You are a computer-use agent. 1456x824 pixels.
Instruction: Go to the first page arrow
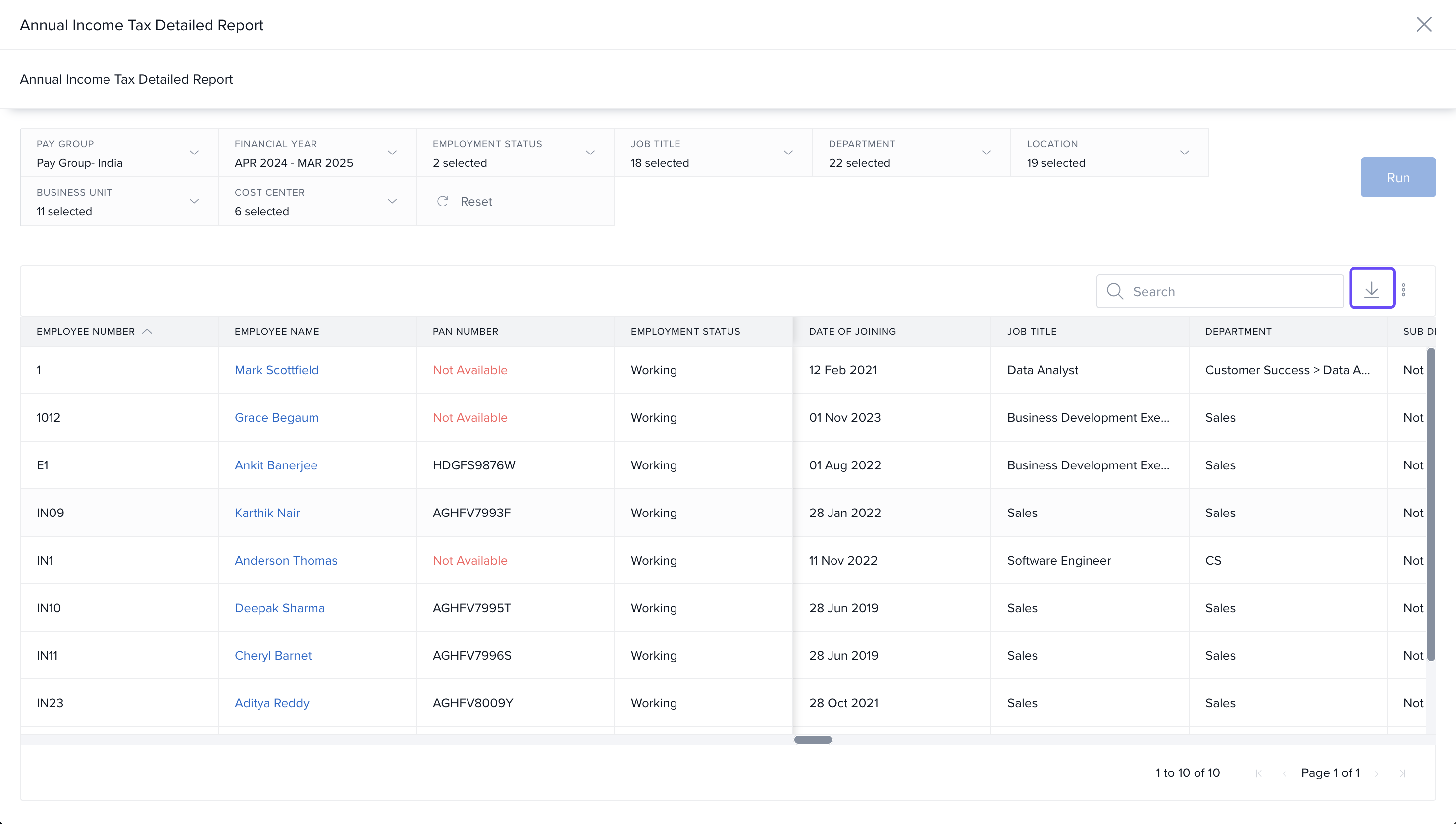coord(1258,773)
